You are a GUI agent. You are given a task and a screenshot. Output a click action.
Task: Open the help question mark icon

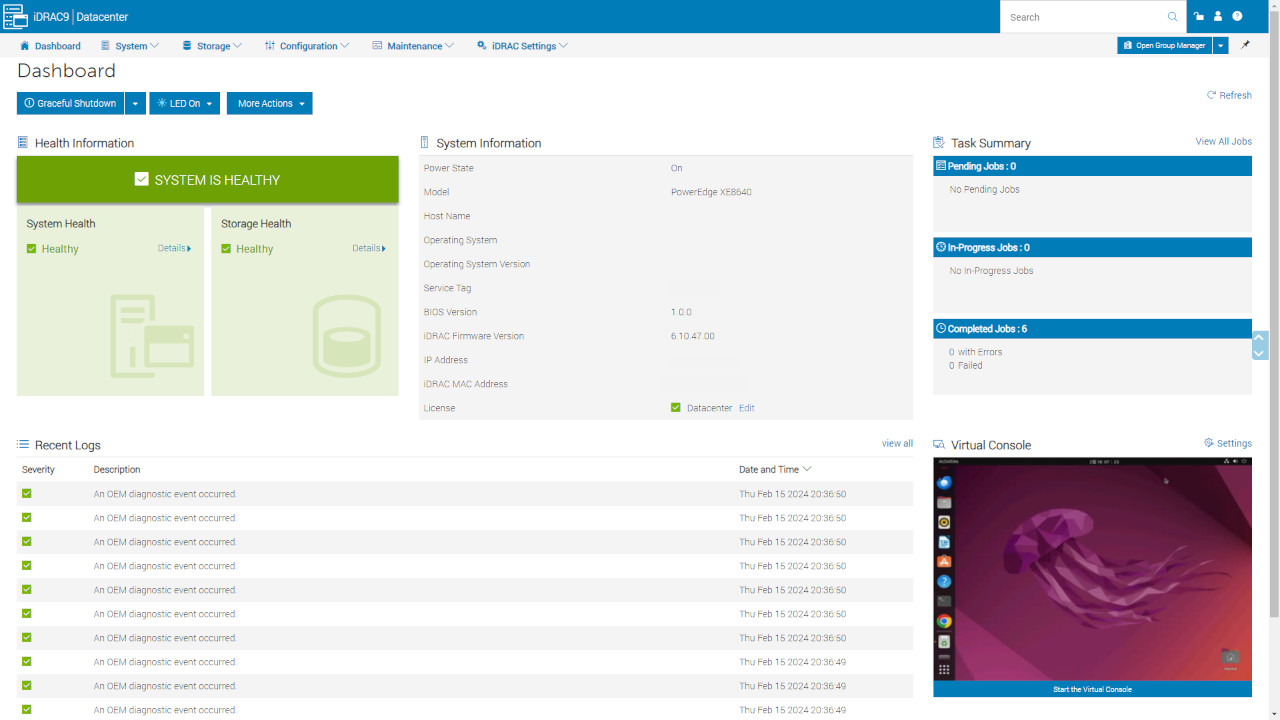(1237, 17)
